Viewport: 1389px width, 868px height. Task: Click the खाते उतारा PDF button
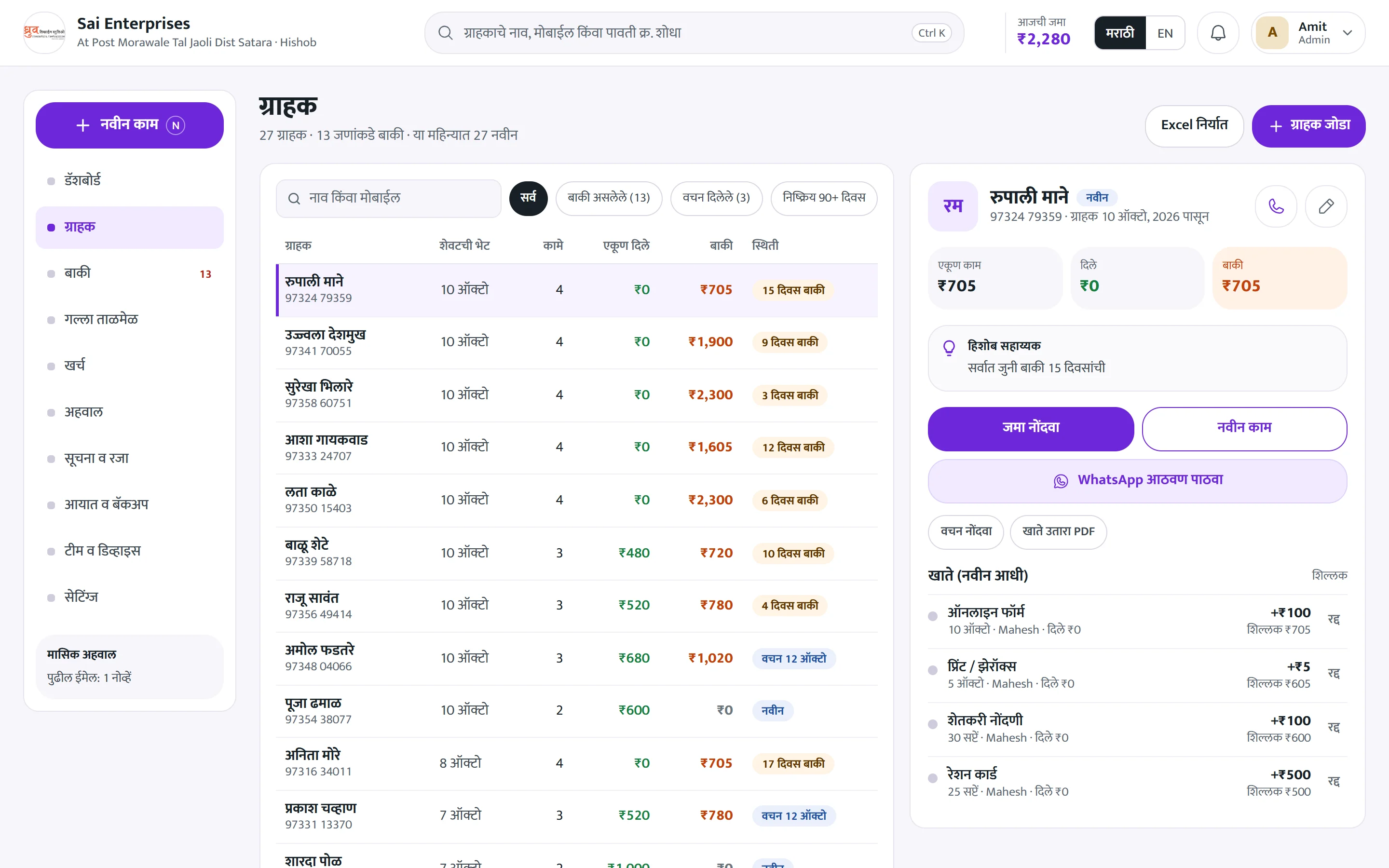1058,531
